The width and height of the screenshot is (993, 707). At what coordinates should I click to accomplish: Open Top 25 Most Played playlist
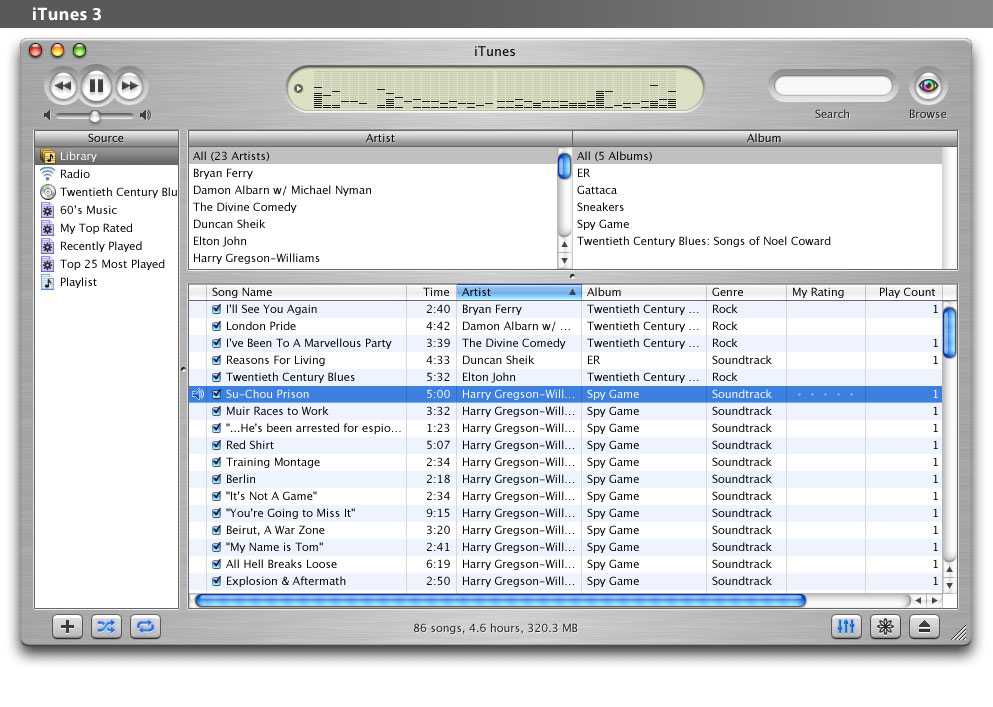click(x=106, y=264)
